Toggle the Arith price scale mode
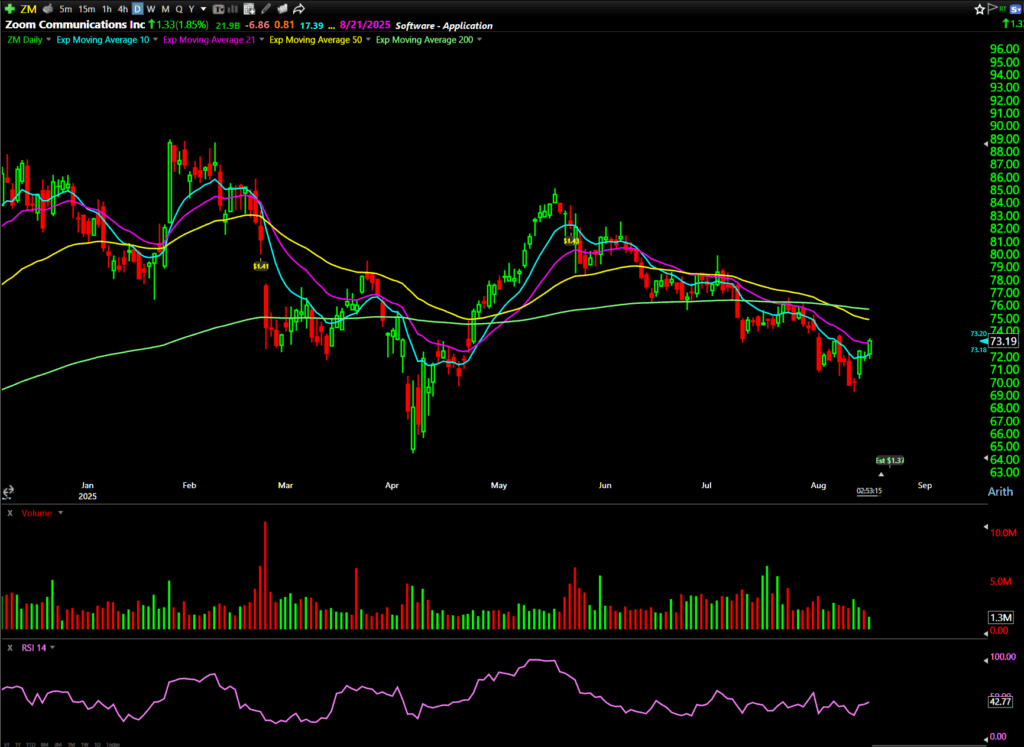The width and height of the screenshot is (1024, 747). tap(1000, 492)
